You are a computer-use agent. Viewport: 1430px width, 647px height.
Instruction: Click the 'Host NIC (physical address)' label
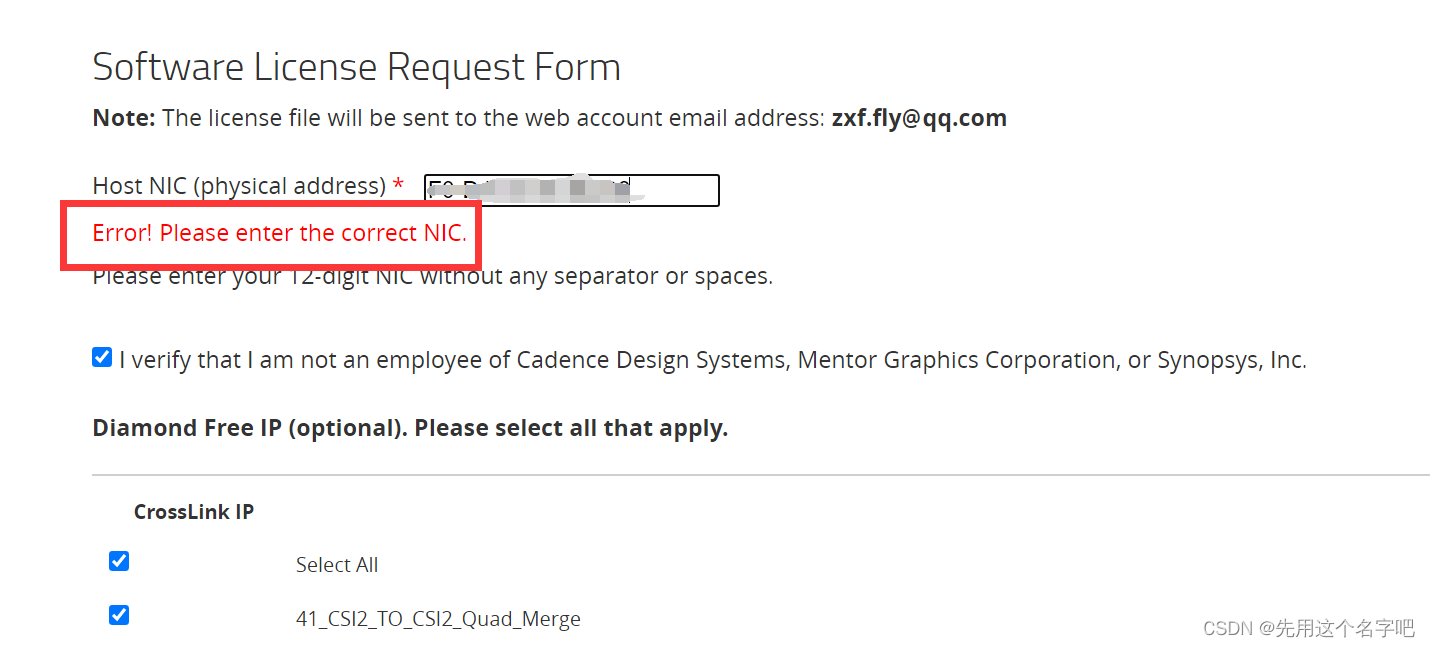point(239,186)
